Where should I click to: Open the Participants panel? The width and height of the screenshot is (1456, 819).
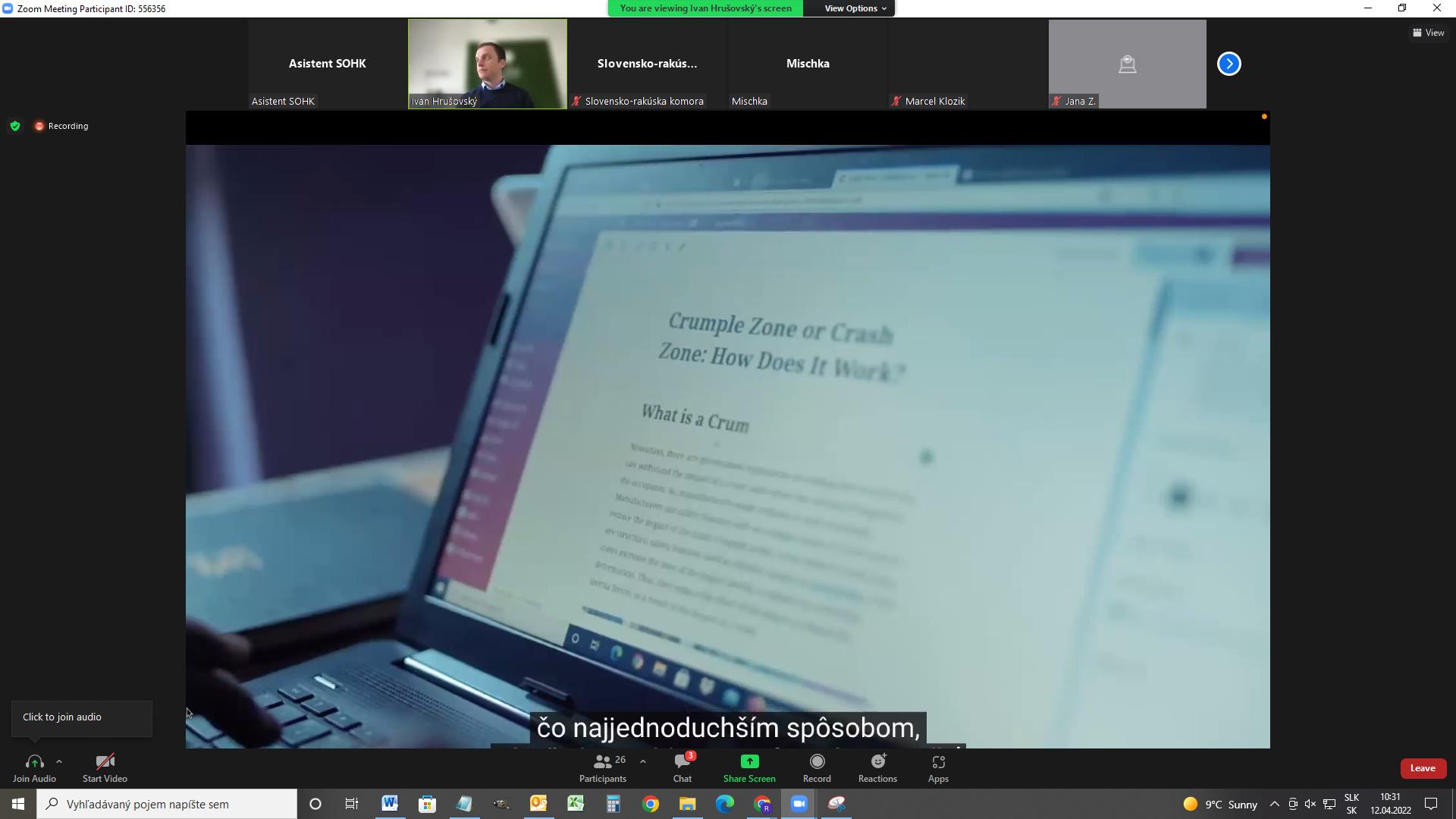point(603,767)
